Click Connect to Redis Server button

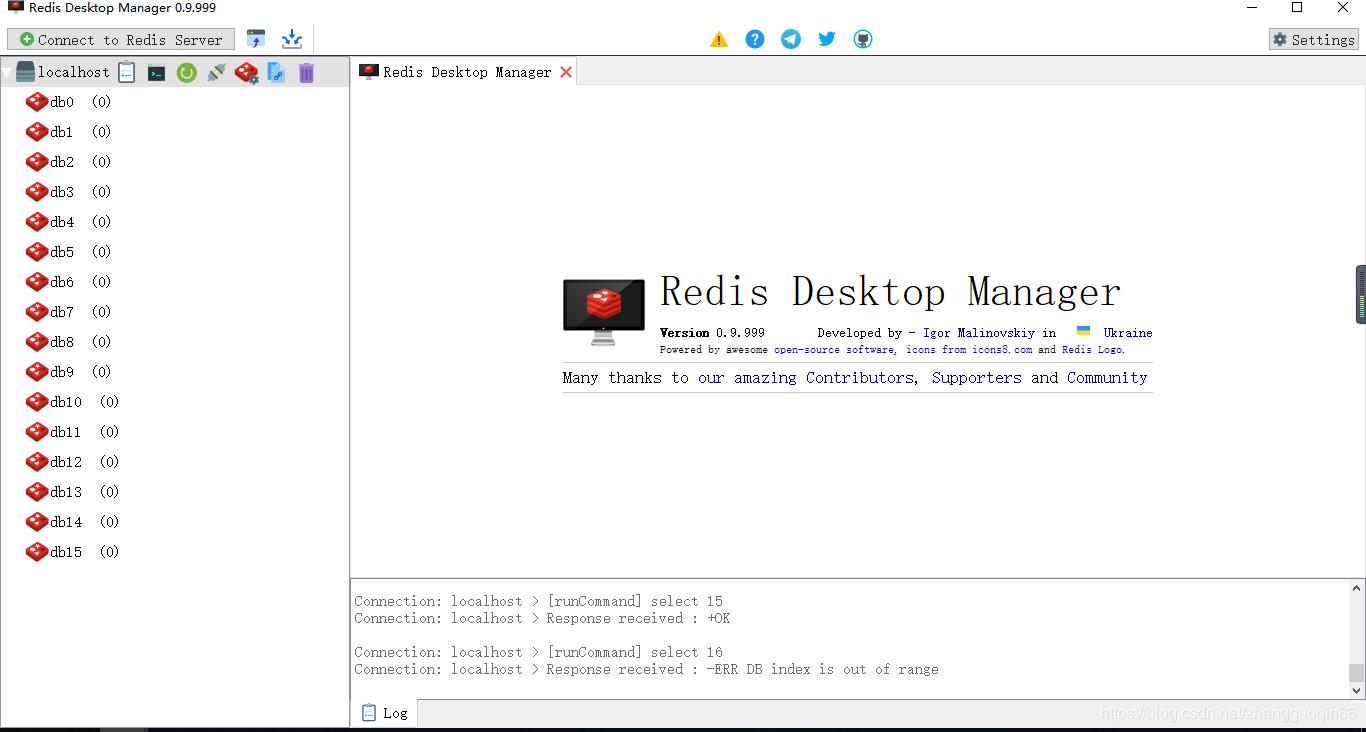click(121, 39)
